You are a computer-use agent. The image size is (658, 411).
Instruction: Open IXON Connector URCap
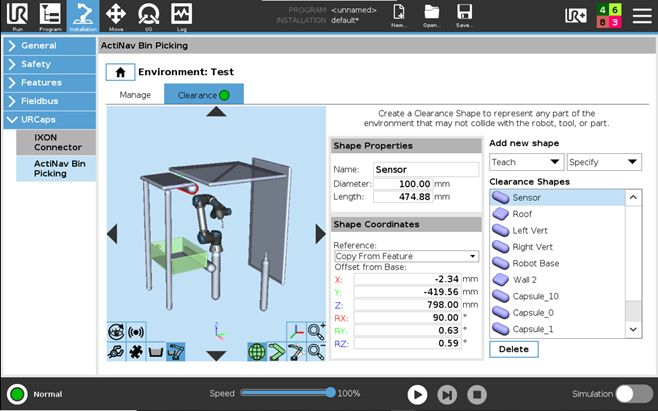[56, 142]
